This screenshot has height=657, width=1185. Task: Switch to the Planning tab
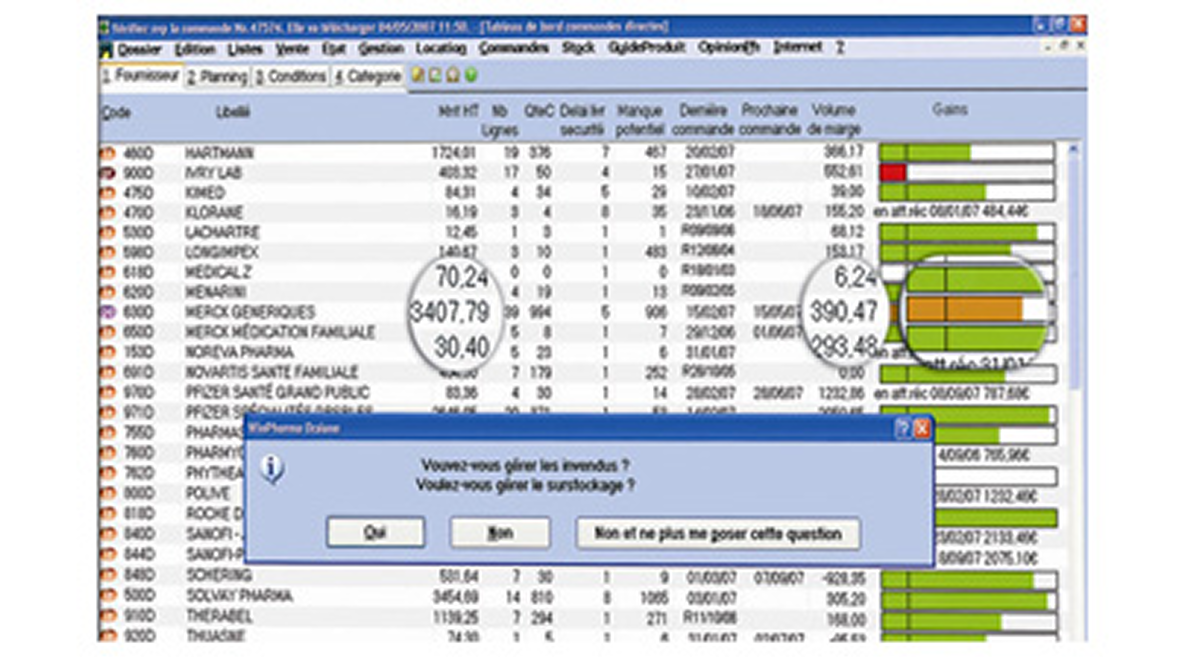[216, 76]
